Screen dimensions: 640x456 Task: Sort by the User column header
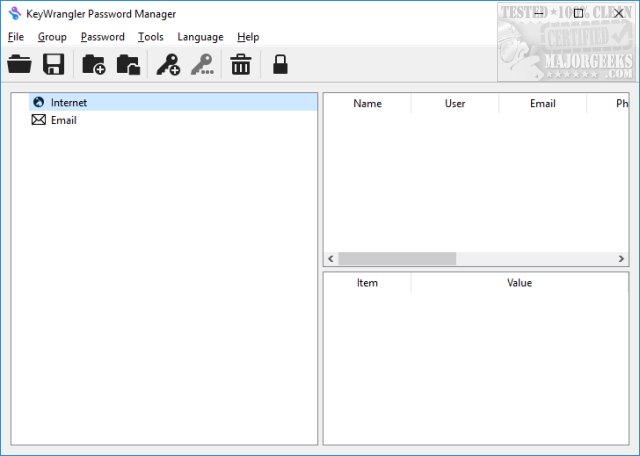tap(455, 103)
